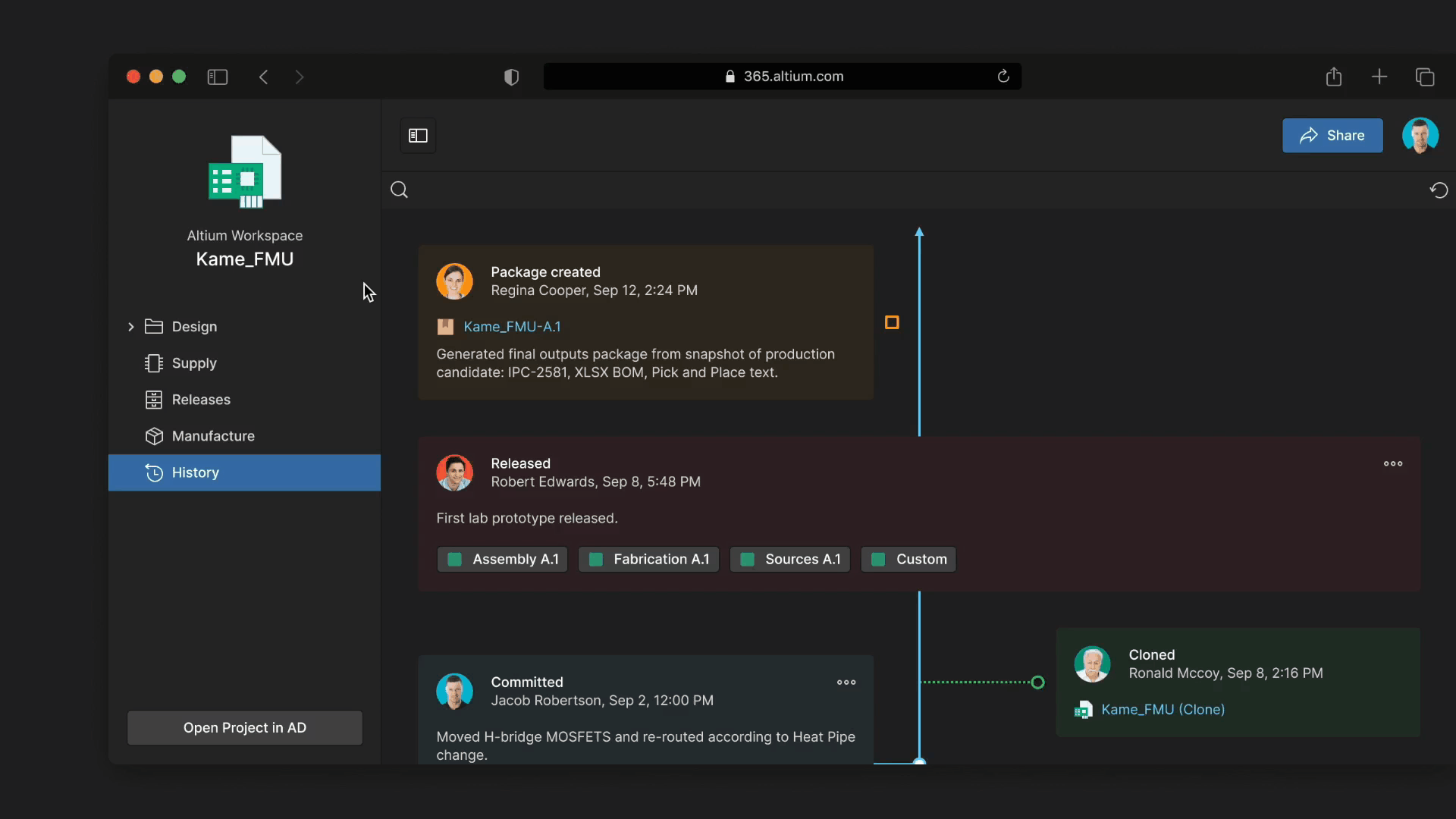This screenshot has height=819, width=1456.
Task: Click the Package created title
Action: pyautogui.click(x=545, y=272)
